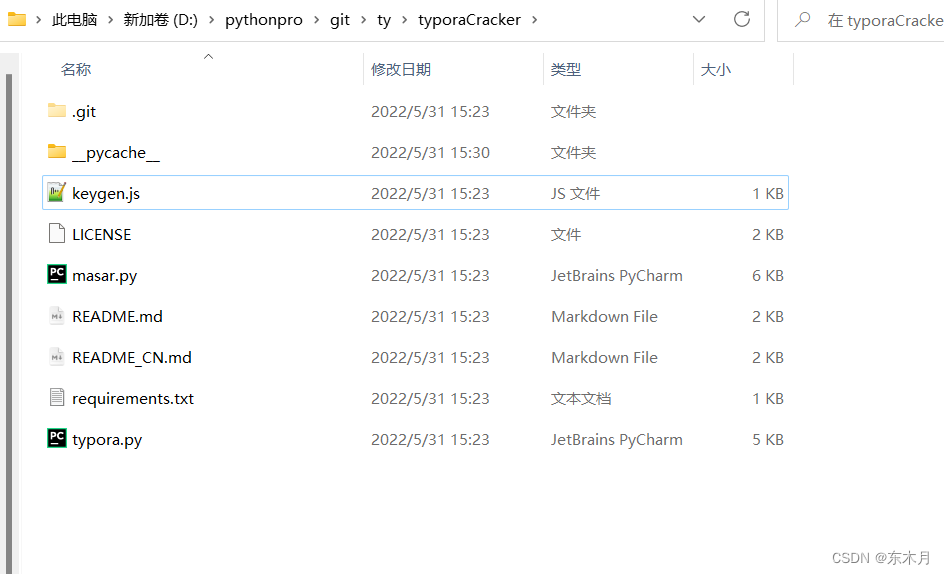
Task: Click the search magnifier icon
Action: click(x=803, y=20)
